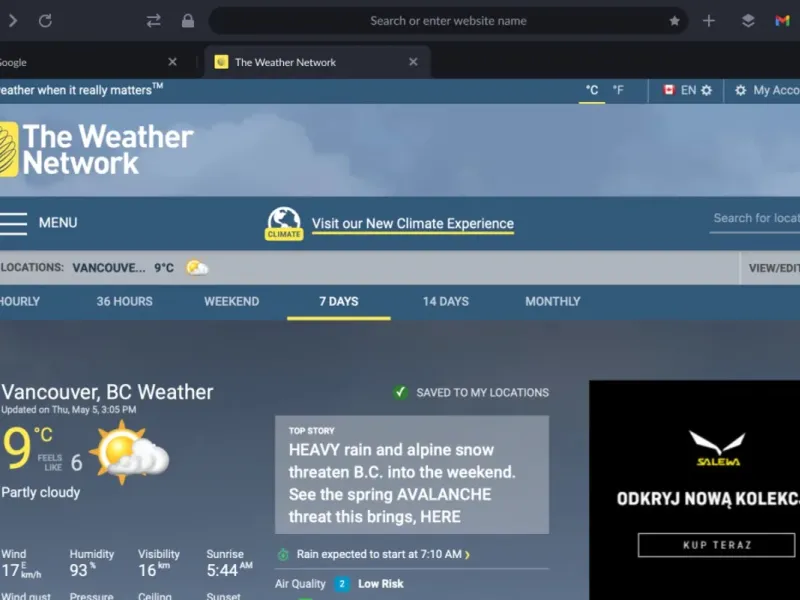Viewport: 800px width, 600px height.
Task: Bookmark page with the star icon
Action: tap(674, 21)
